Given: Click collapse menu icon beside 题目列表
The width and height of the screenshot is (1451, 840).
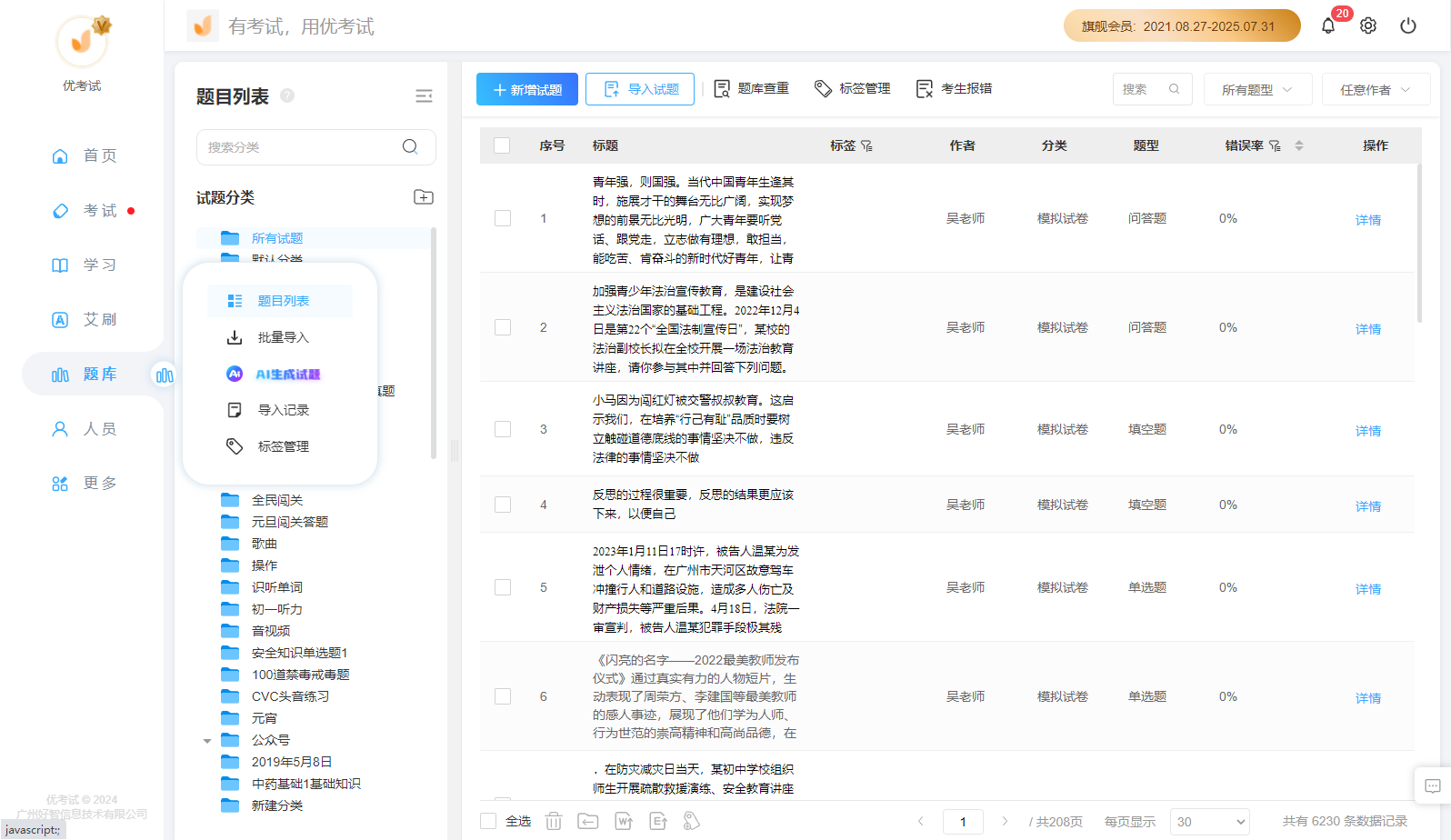Looking at the screenshot, I should (x=424, y=96).
